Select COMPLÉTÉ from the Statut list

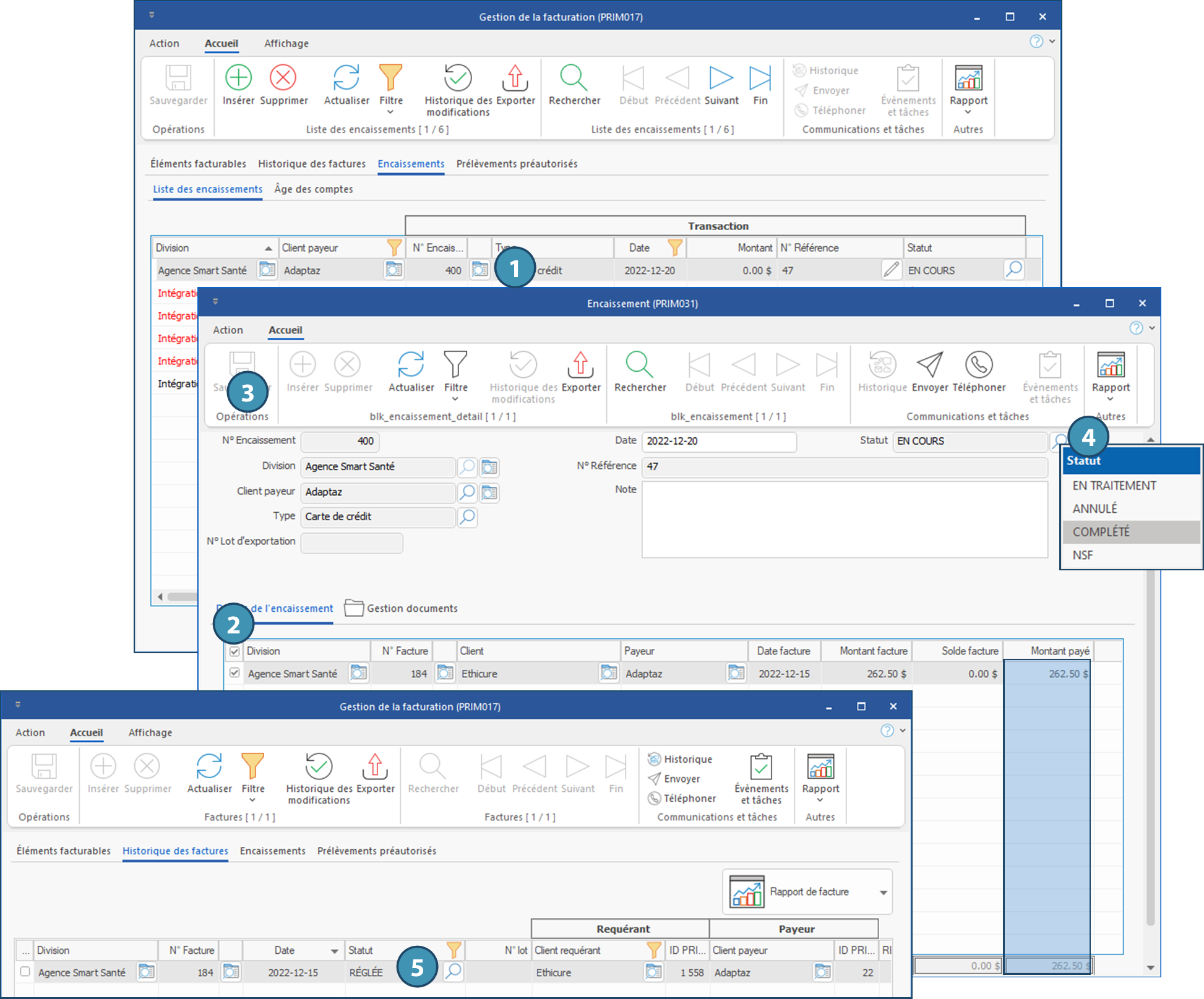click(1101, 532)
